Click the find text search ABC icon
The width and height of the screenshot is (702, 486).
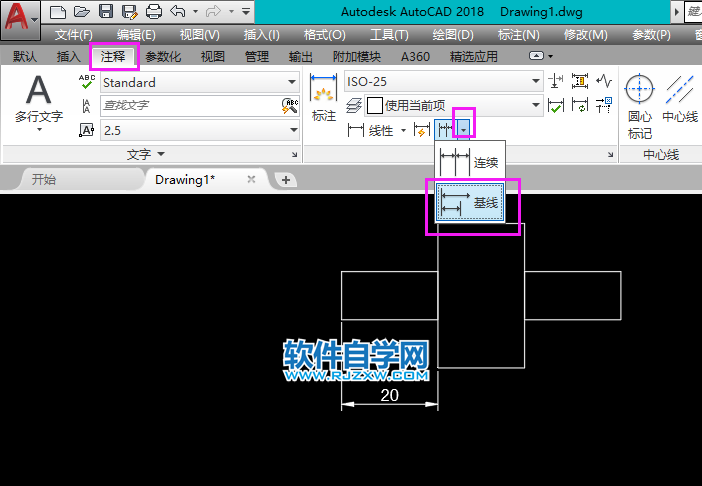(x=290, y=106)
